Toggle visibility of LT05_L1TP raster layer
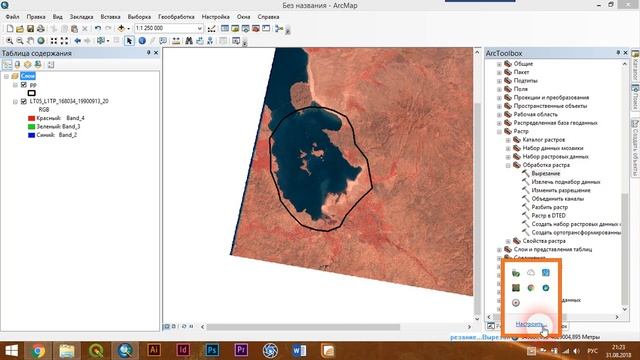640x360 pixels. coord(24,101)
